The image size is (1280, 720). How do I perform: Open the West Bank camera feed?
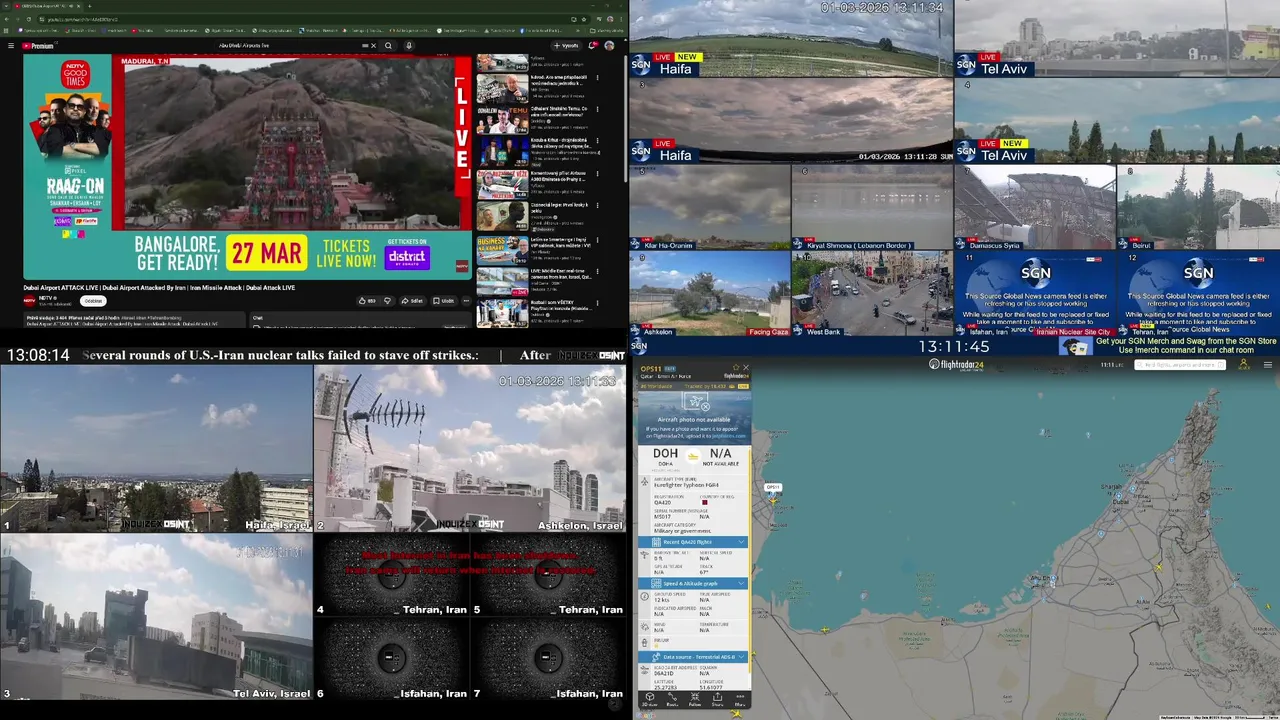pyautogui.click(x=872, y=293)
